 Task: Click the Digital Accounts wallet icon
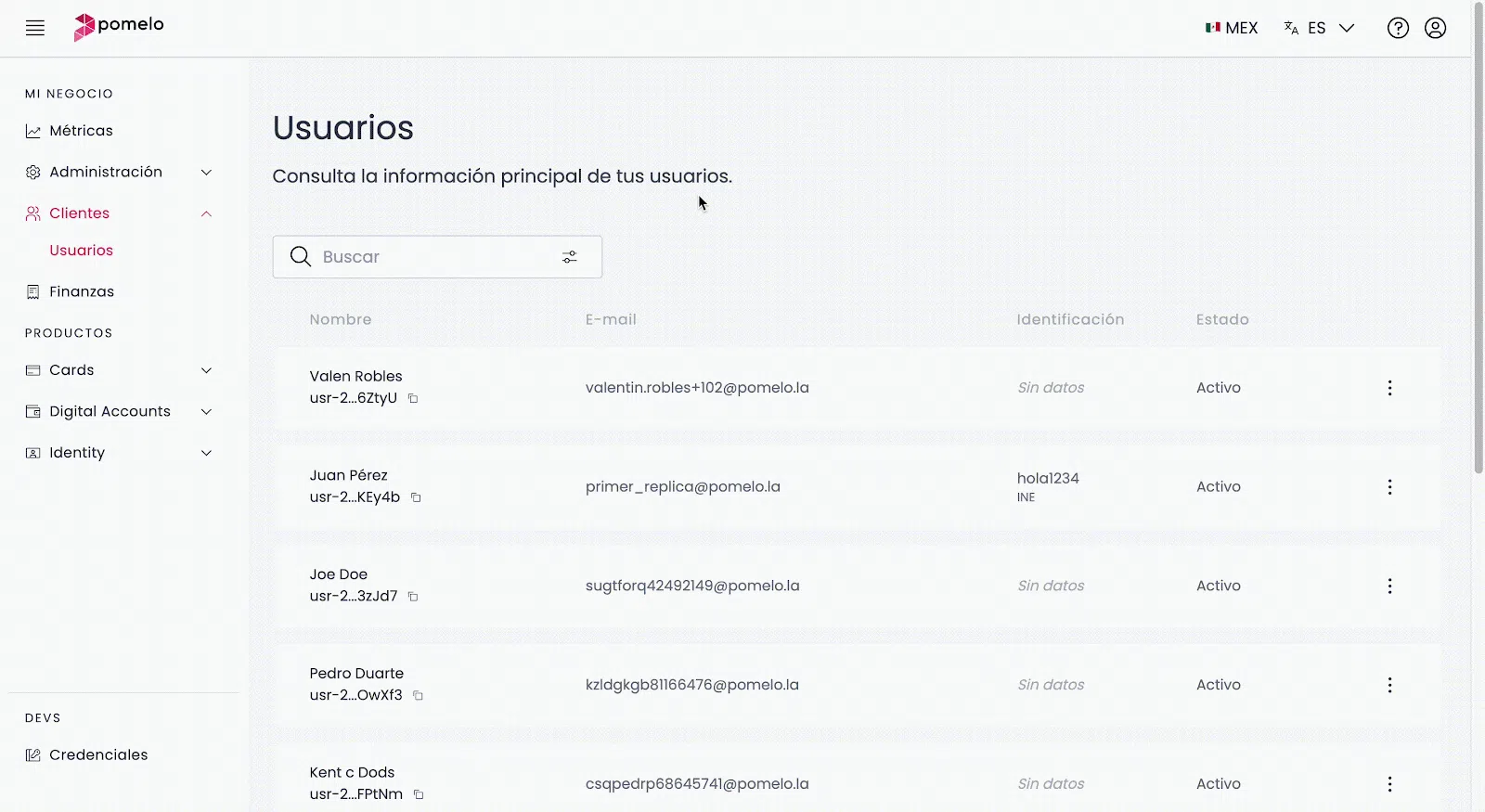click(x=33, y=412)
